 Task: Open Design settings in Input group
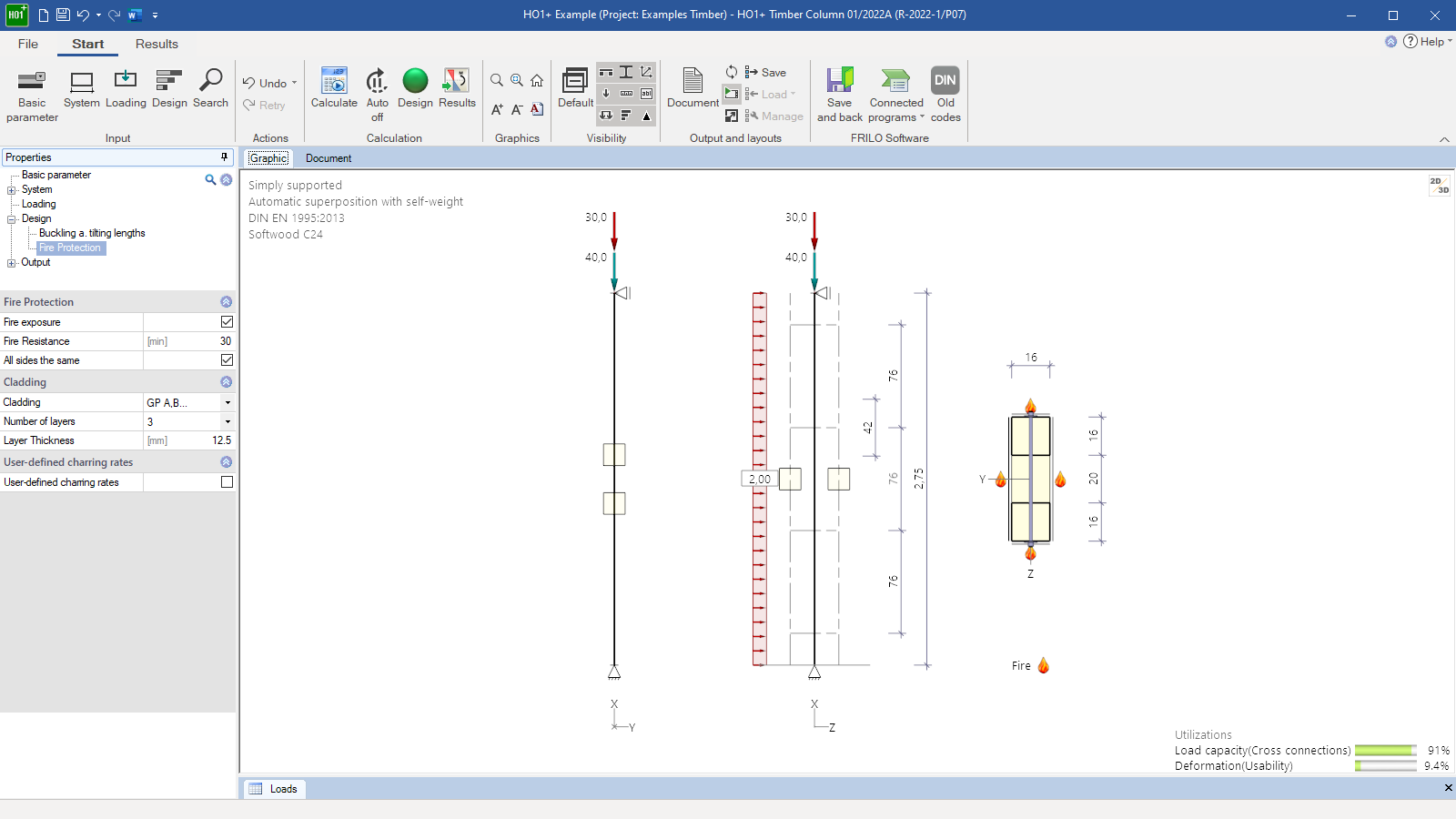pyautogui.click(x=169, y=89)
